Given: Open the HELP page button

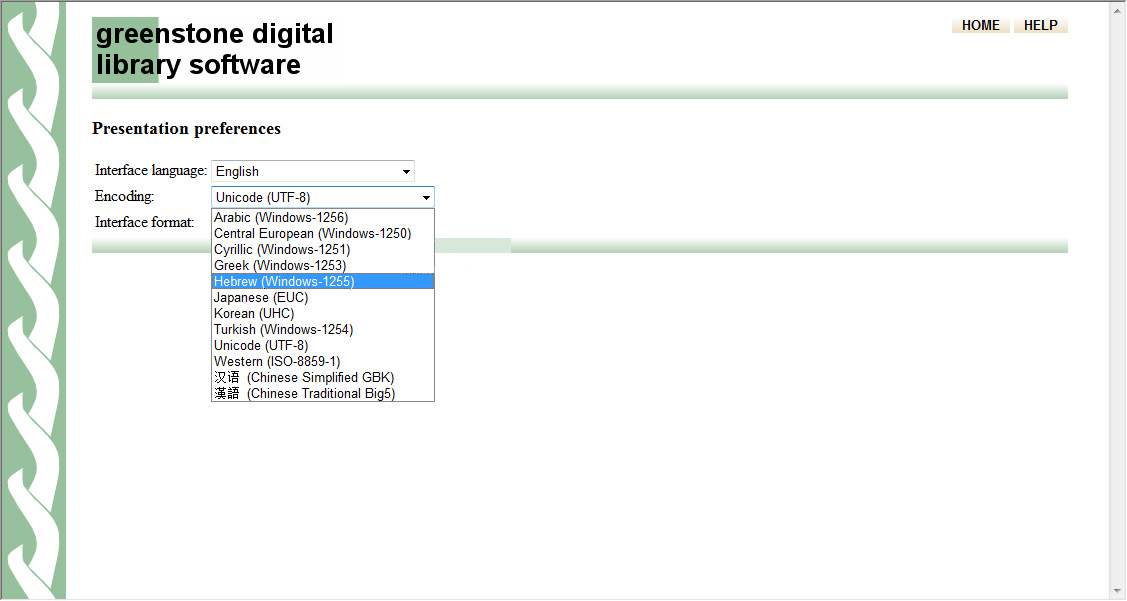Looking at the screenshot, I should pyautogui.click(x=1040, y=26).
